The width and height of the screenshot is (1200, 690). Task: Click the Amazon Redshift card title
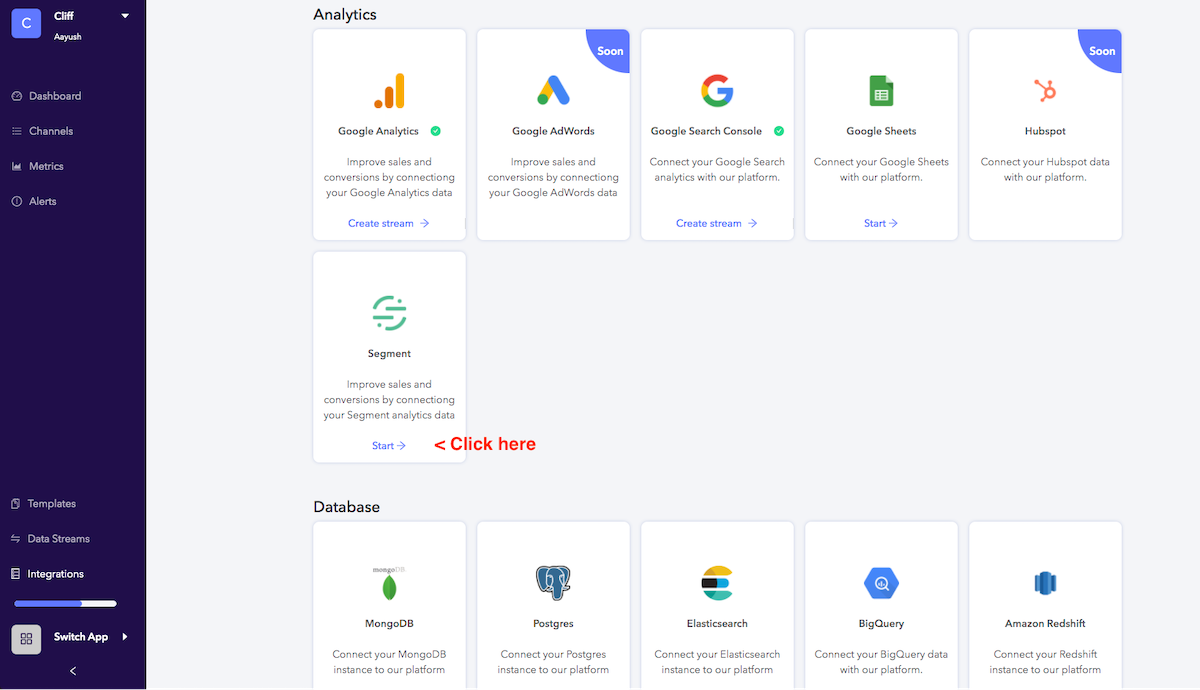click(1045, 623)
